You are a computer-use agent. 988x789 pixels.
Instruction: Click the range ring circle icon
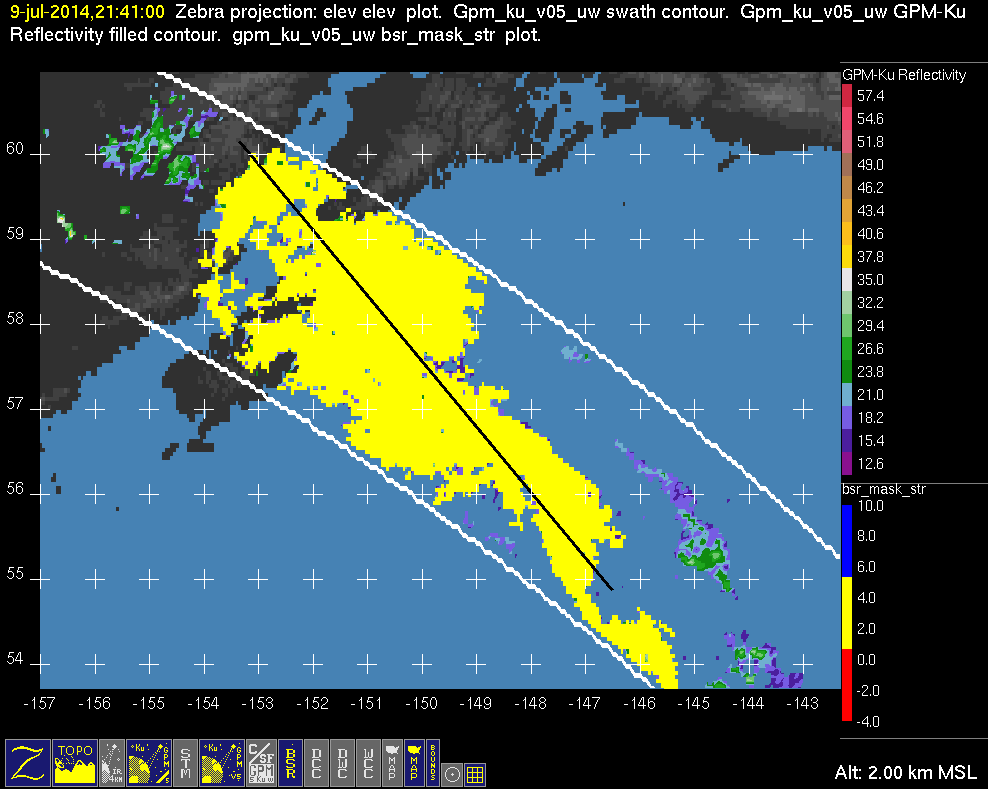click(x=452, y=774)
